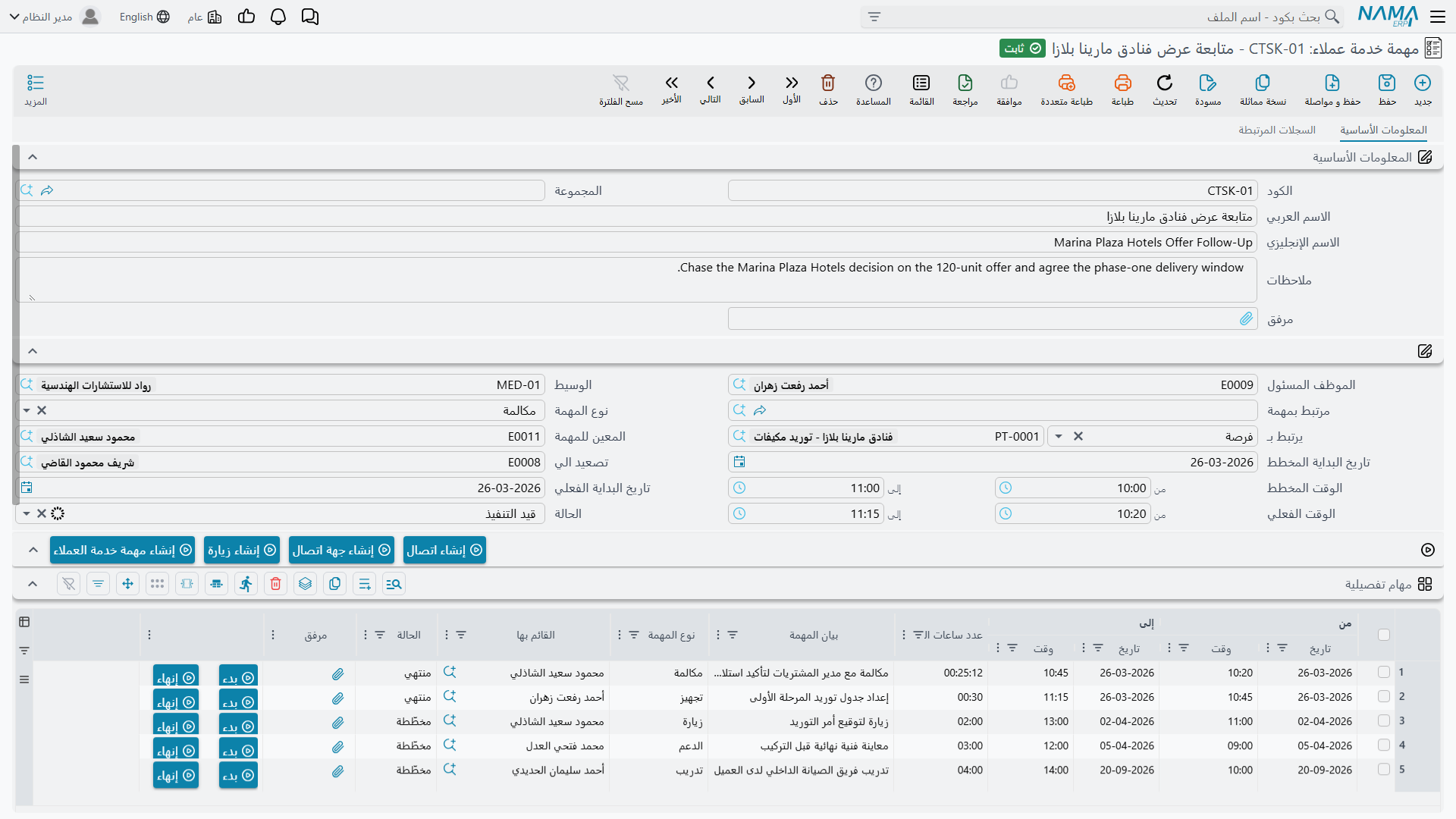Click the الاسم الإنجليزي input field
Viewport: 1456px width, 819px height.
(x=635, y=243)
